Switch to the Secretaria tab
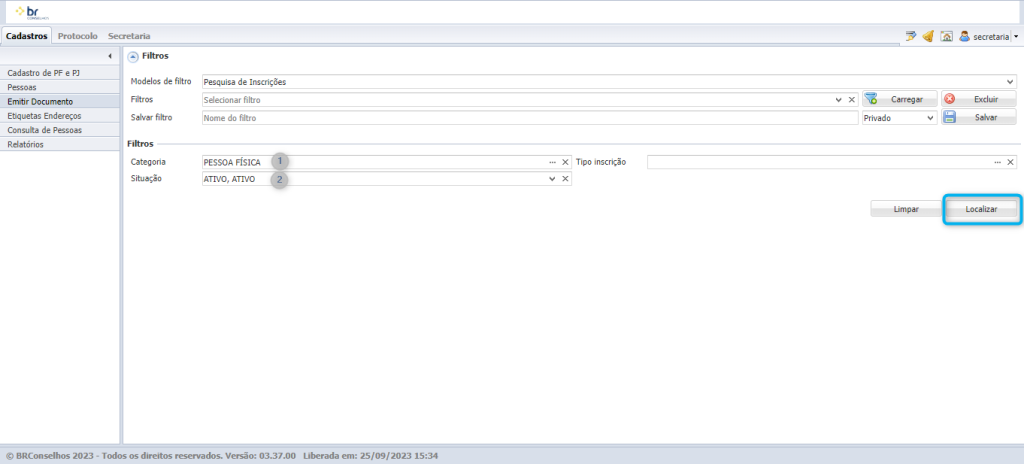 coord(129,37)
